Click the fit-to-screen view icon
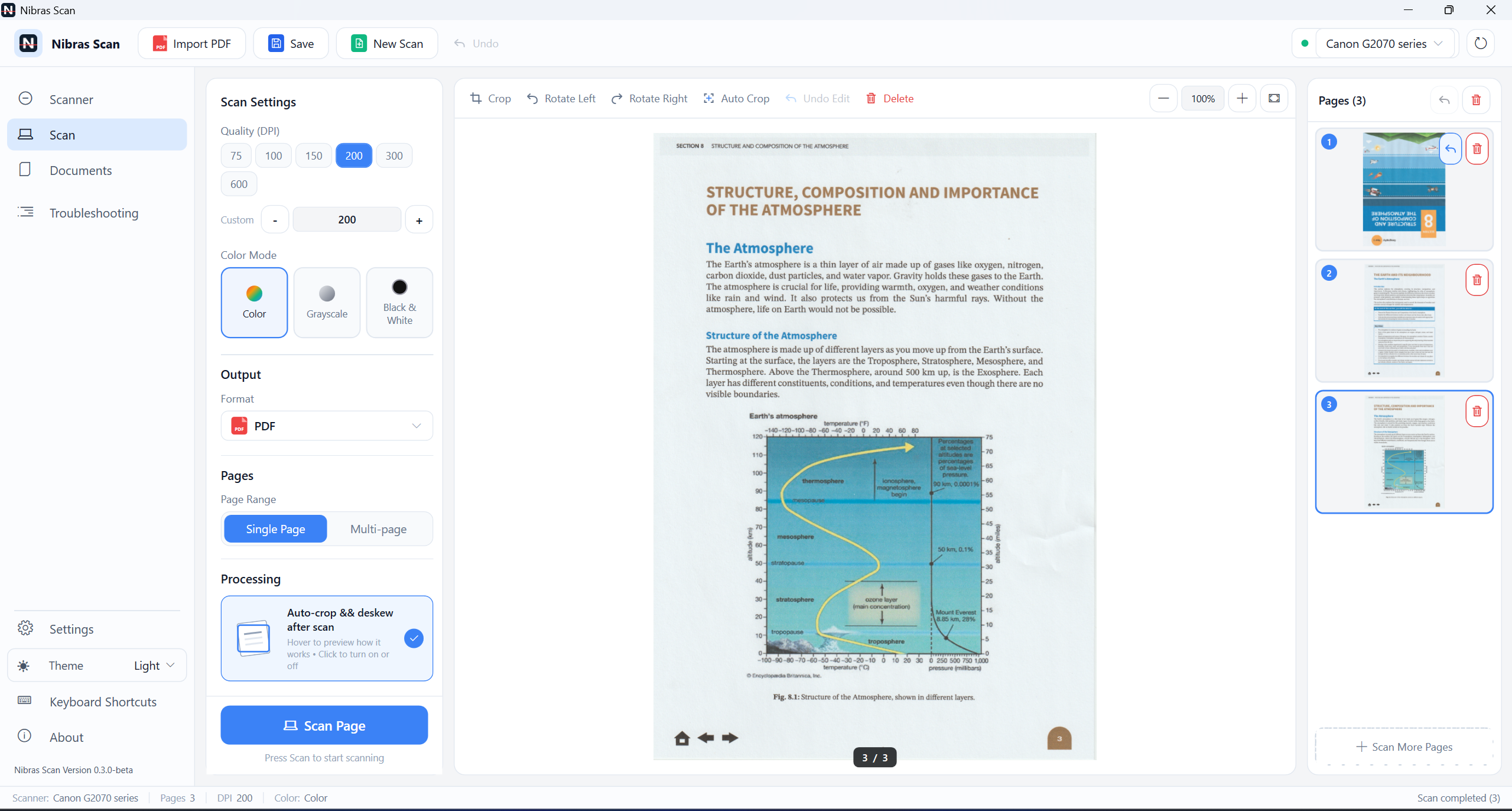The image size is (1512, 811). click(x=1274, y=99)
